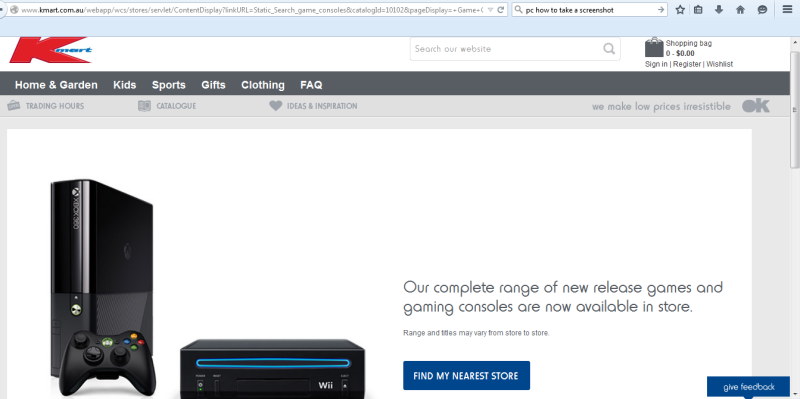Expand the URL history dropdown arrow
The width and height of the screenshot is (800, 399).
point(490,10)
